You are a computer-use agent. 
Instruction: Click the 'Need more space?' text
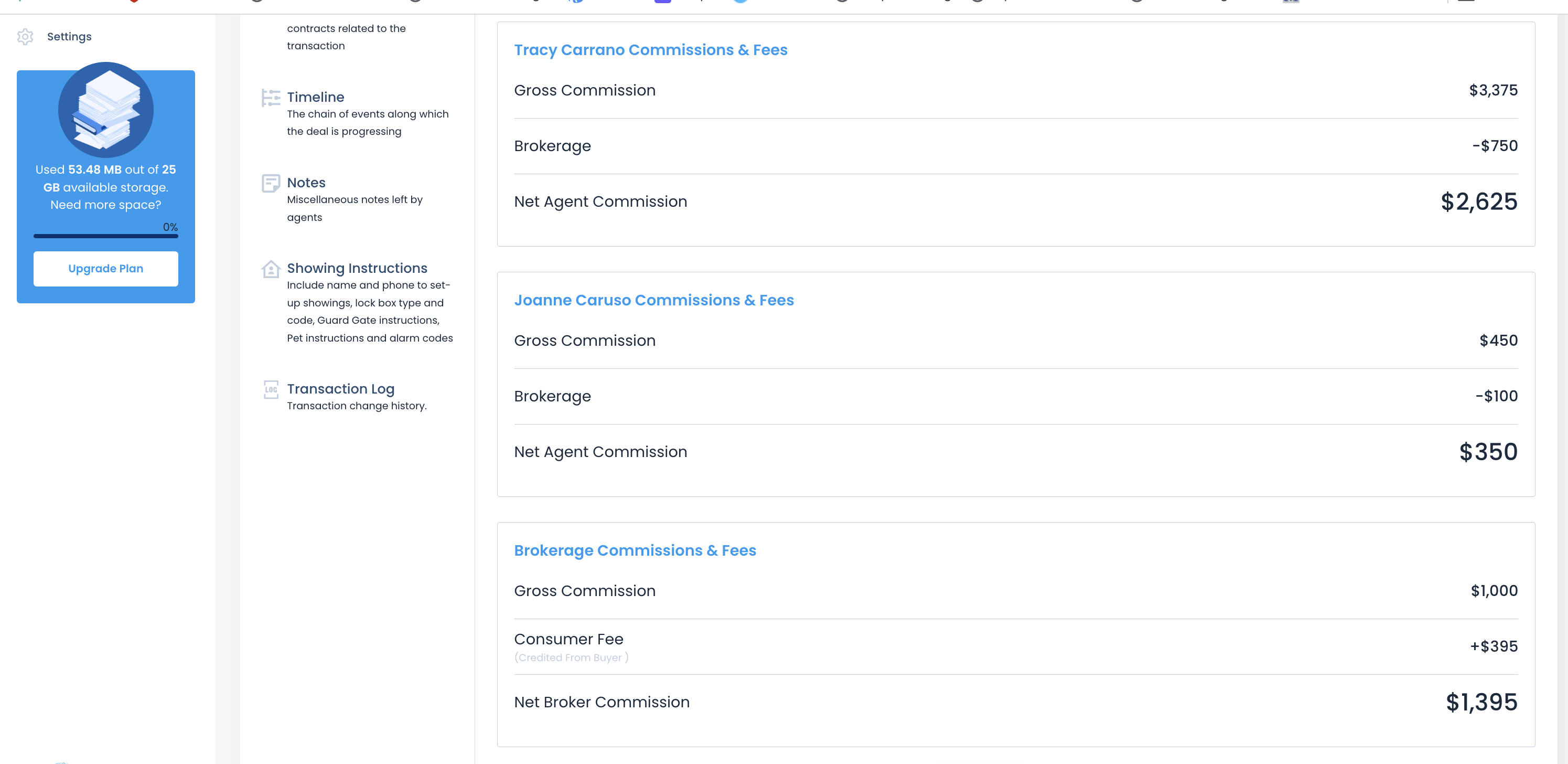(x=106, y=205)
